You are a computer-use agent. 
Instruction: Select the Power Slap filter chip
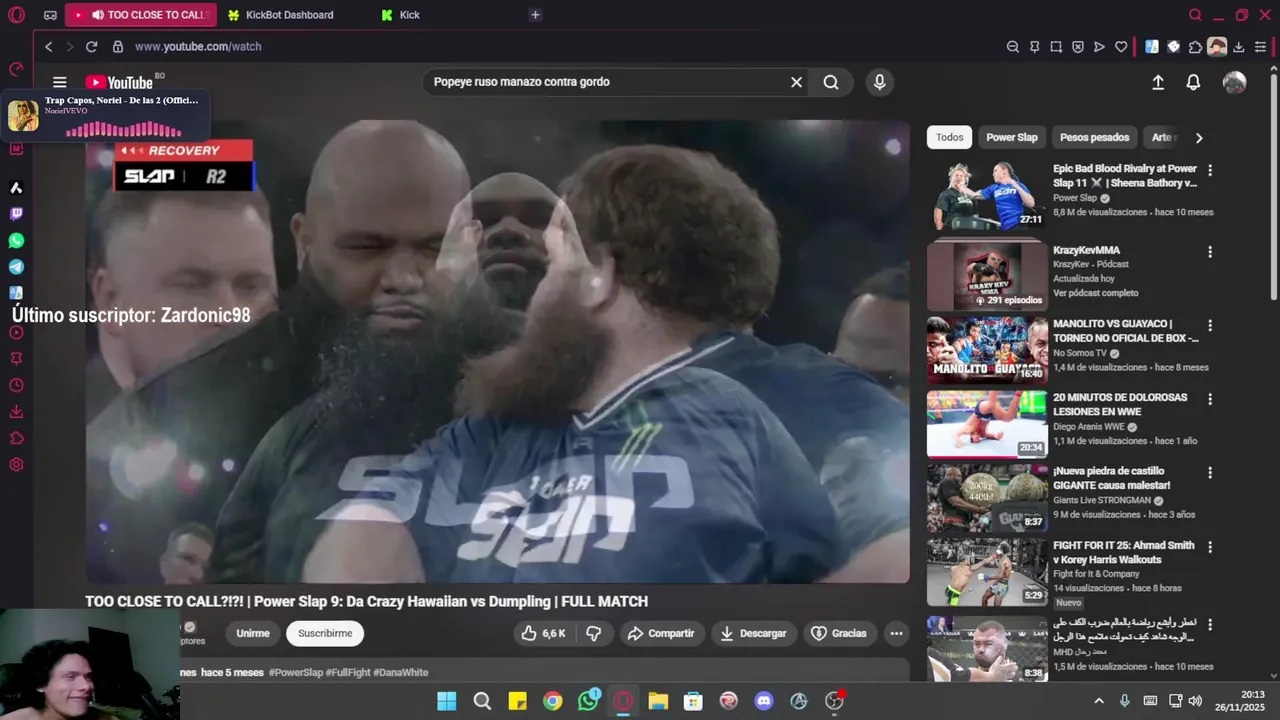point(1012,138)
